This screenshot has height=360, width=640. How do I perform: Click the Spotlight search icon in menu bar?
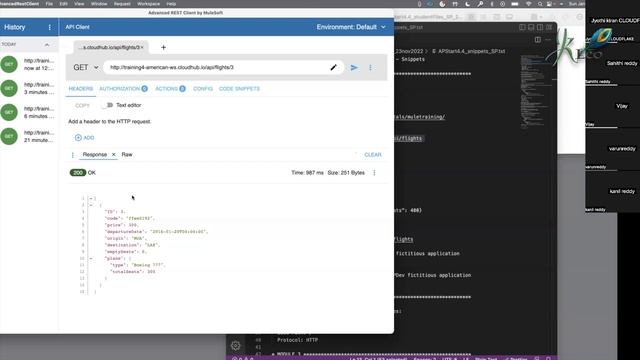point(540,4)
